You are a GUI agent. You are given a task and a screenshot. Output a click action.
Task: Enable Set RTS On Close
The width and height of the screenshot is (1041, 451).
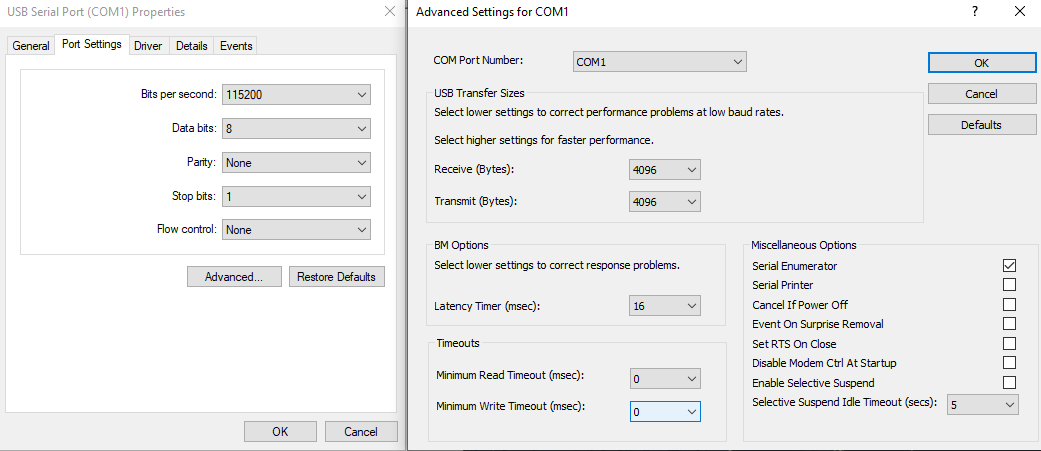[1009, 344]
